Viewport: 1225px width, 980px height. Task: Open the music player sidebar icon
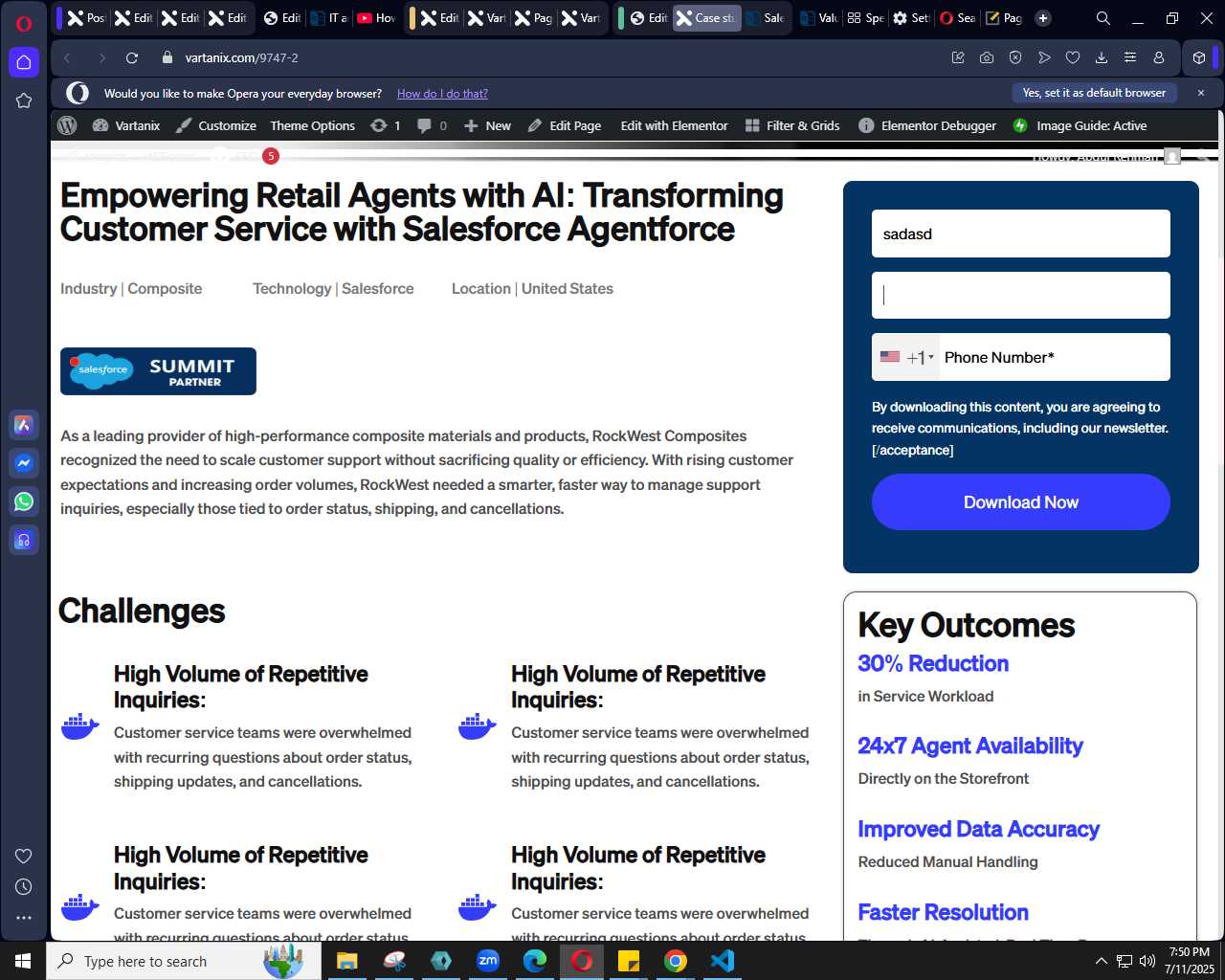point(24,540)
